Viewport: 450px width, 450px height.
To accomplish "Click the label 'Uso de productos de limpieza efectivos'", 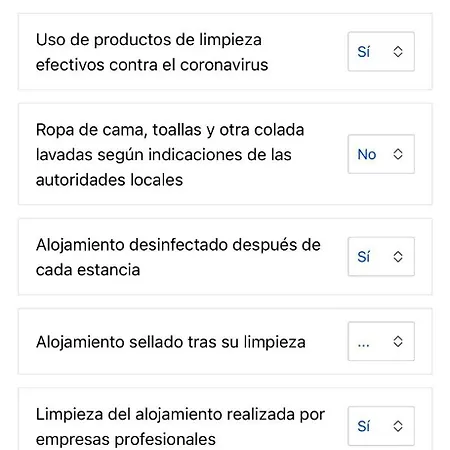I will pyautogui.click(x=152, y=52).
